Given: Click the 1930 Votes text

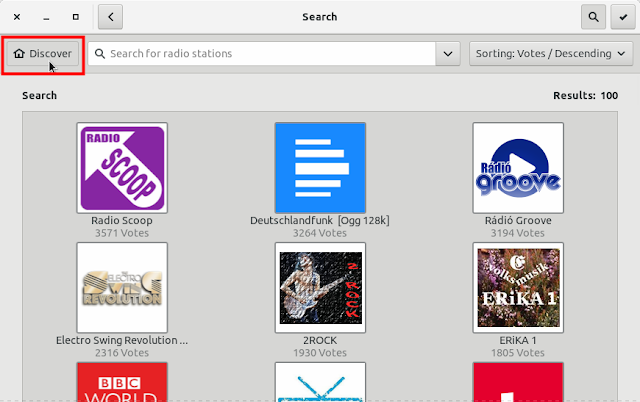Looking at the screenshot, I should pos(320,353).
